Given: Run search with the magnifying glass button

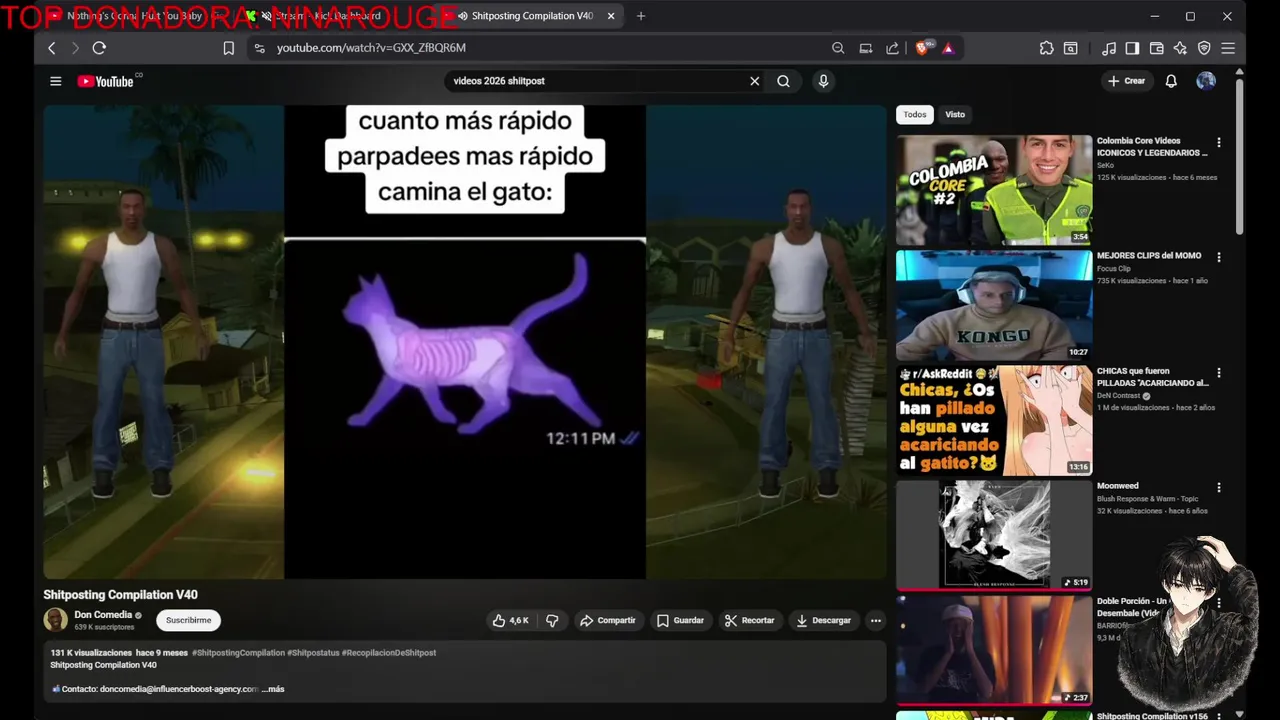Looking at the screenshot, I should pos(784,81).
